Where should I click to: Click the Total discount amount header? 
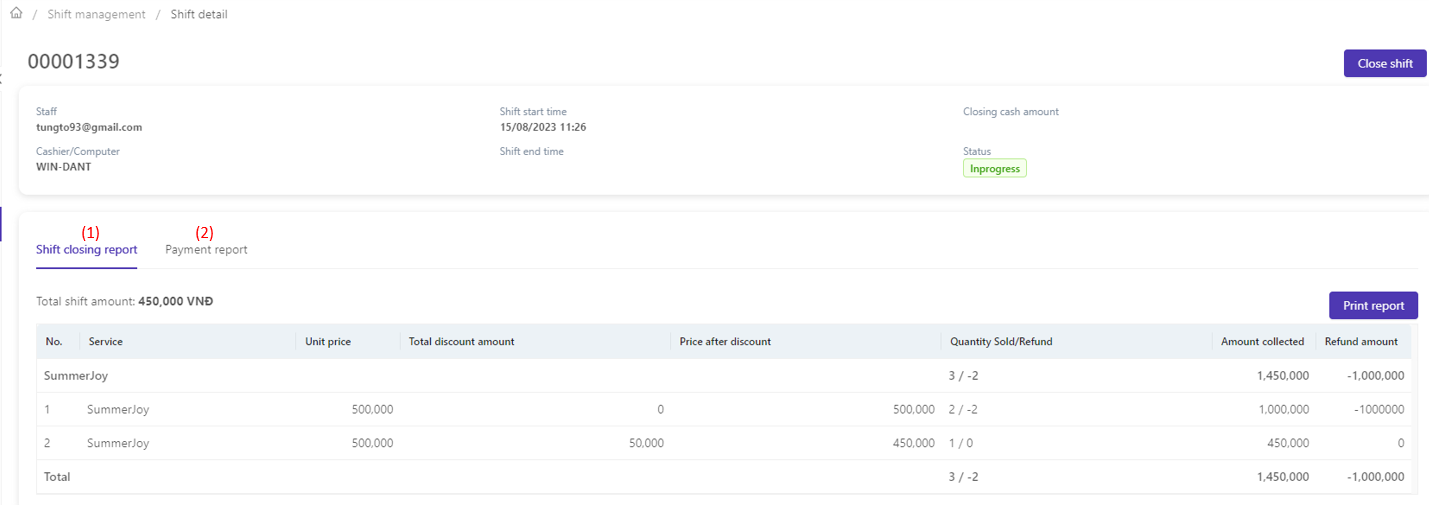pyautogui.click(x=461, y=342)
